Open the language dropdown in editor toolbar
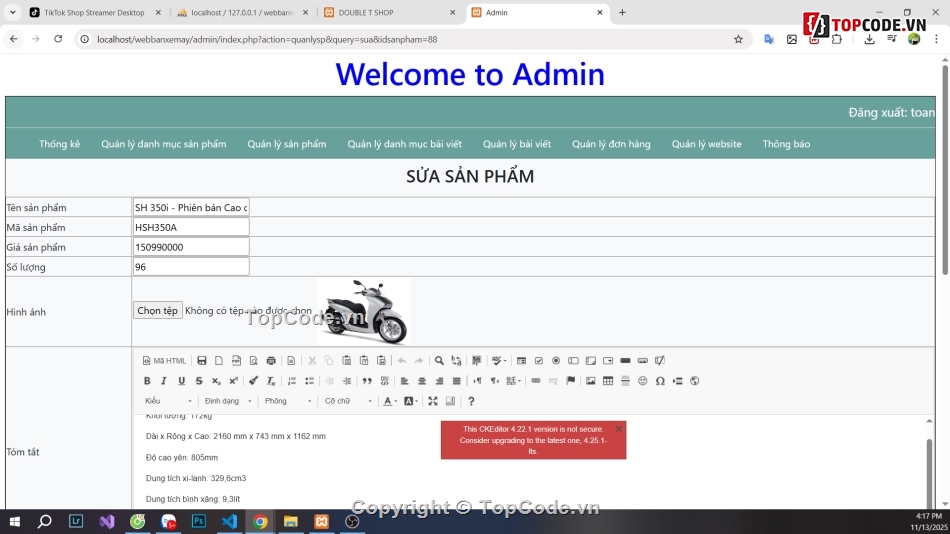This screenshot has width=950, height=534. 514,381
